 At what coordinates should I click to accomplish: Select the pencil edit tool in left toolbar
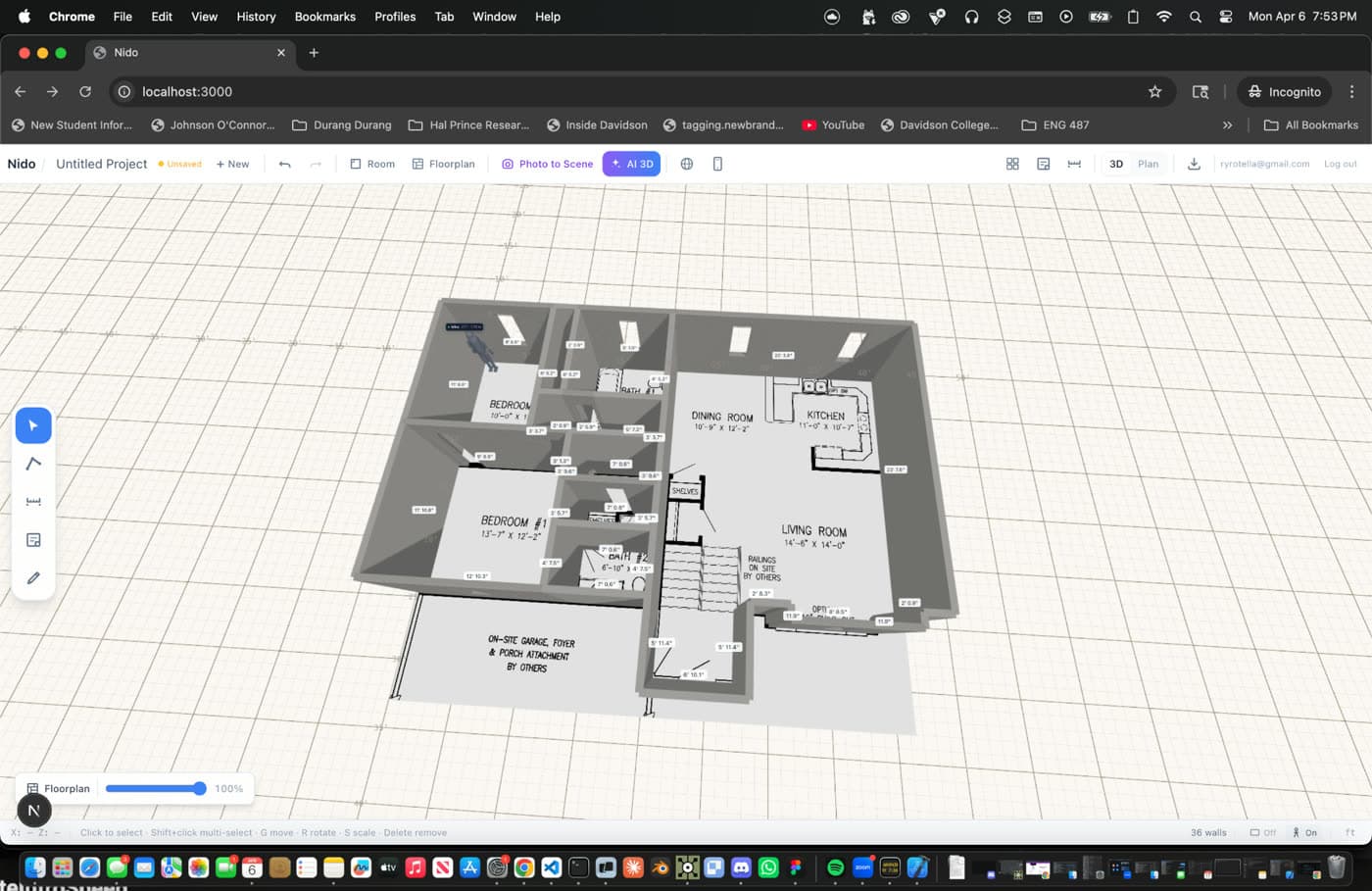pos(33,578)
